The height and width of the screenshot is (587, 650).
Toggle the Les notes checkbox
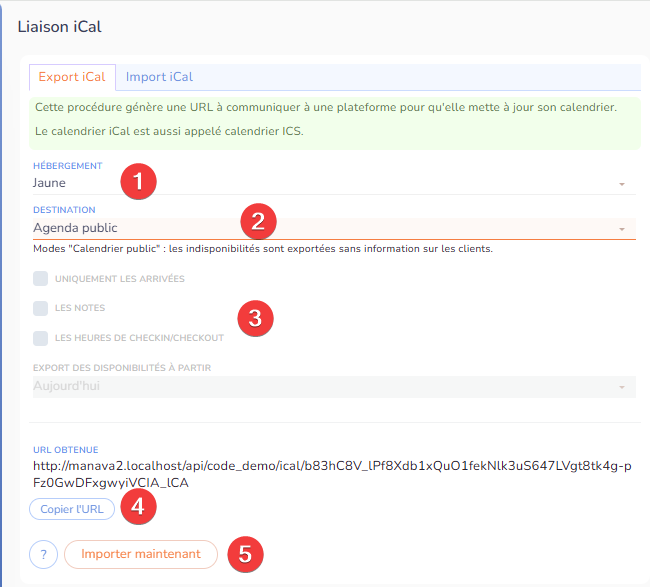(x=41, y=308)
